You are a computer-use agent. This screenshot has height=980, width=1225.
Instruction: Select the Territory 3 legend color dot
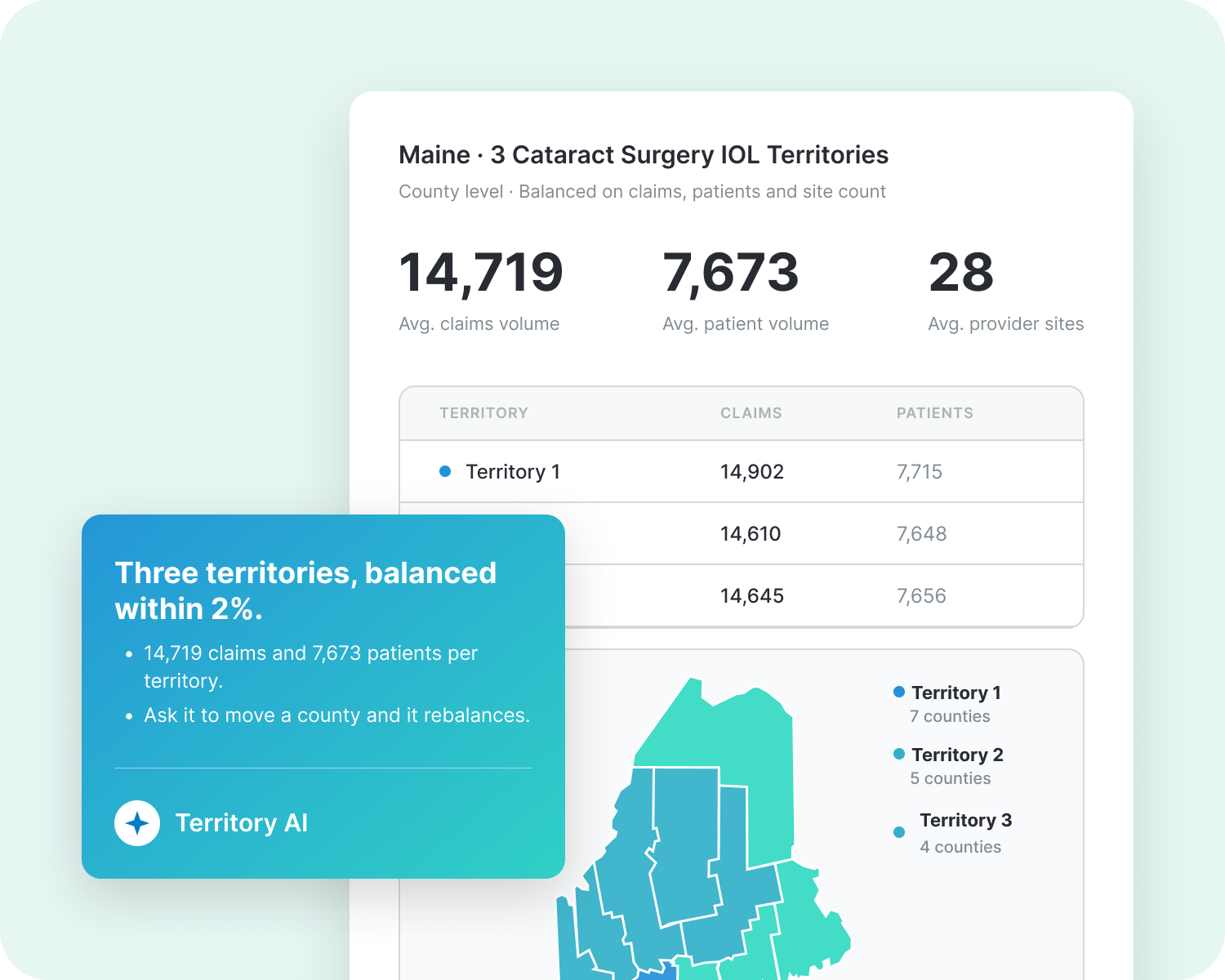[899, 832]
